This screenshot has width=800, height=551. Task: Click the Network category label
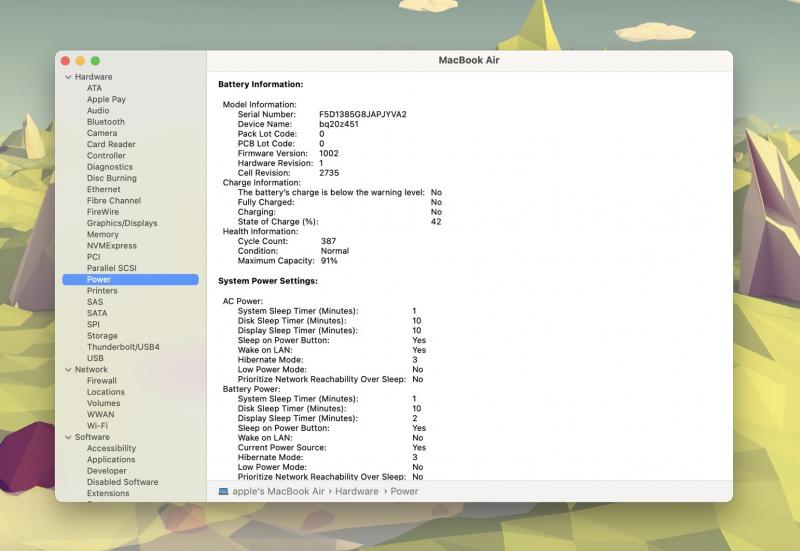click(91, 370)
